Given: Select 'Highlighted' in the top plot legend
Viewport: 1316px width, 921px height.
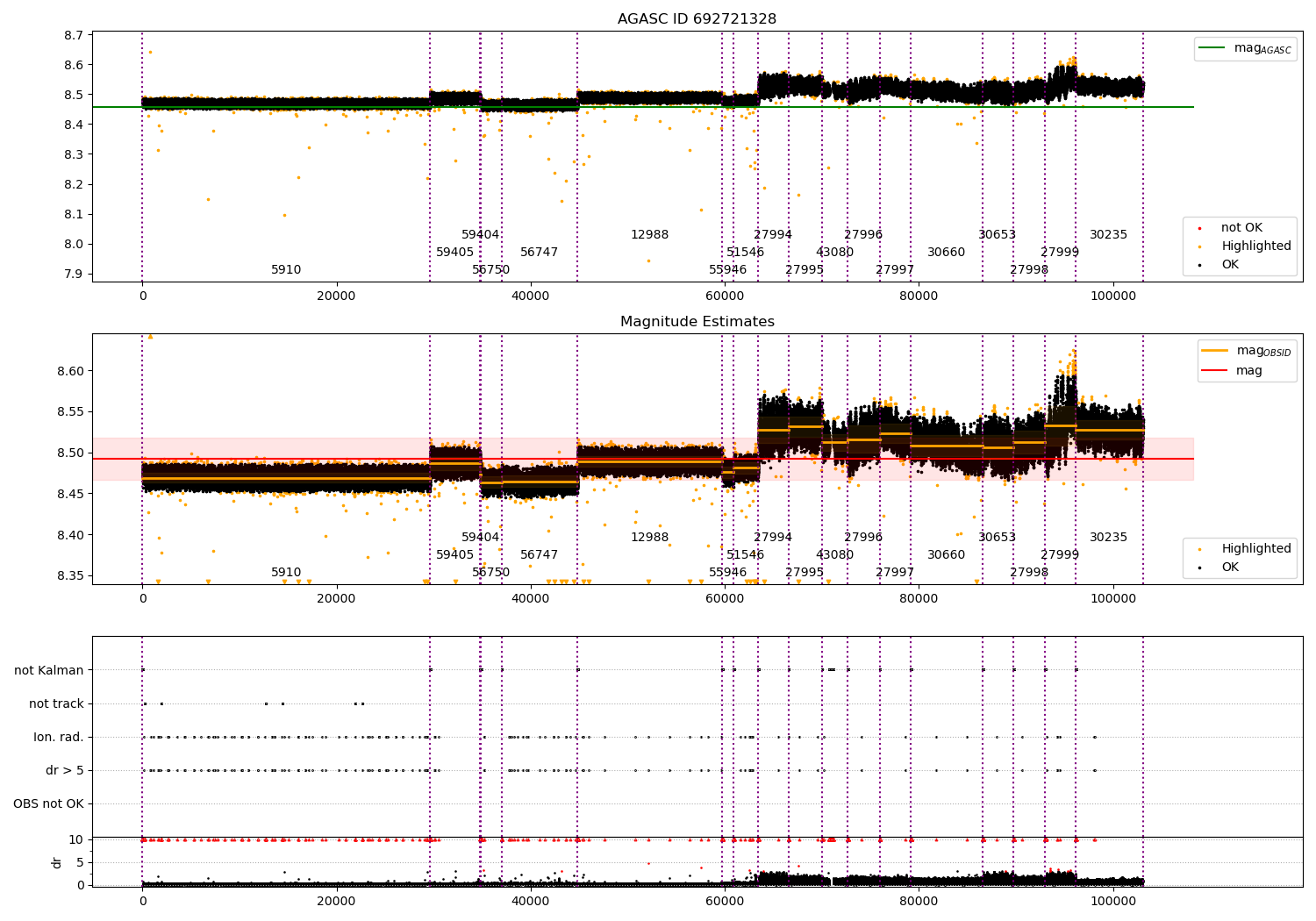Looking at the screenshot, I should pos(1245,246).
